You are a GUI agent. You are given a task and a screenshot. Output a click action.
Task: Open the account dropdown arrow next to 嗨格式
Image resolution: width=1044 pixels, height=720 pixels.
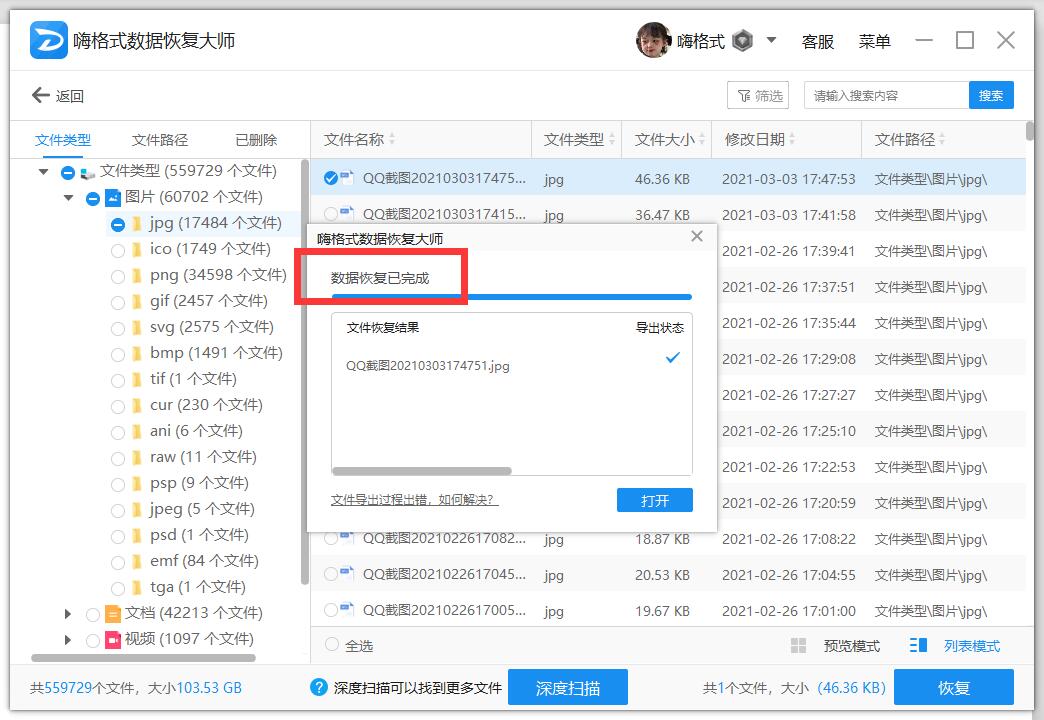pos(771,40)
